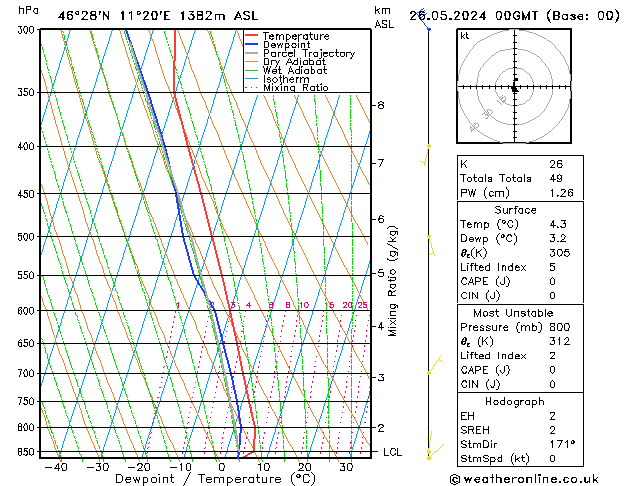This screenshot has width=629, height=486.
Task: Click the -40 temperature axis label
Action: point(56,468)
